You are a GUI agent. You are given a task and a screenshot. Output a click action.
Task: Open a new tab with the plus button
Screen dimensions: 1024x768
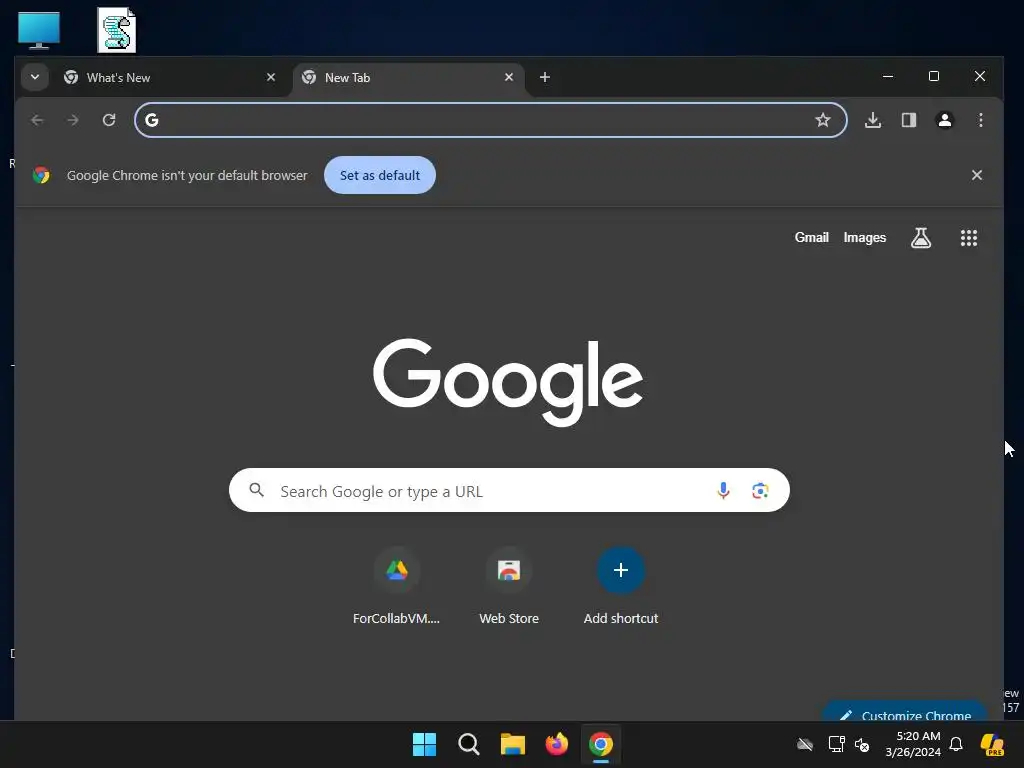[x=545, y=77]
